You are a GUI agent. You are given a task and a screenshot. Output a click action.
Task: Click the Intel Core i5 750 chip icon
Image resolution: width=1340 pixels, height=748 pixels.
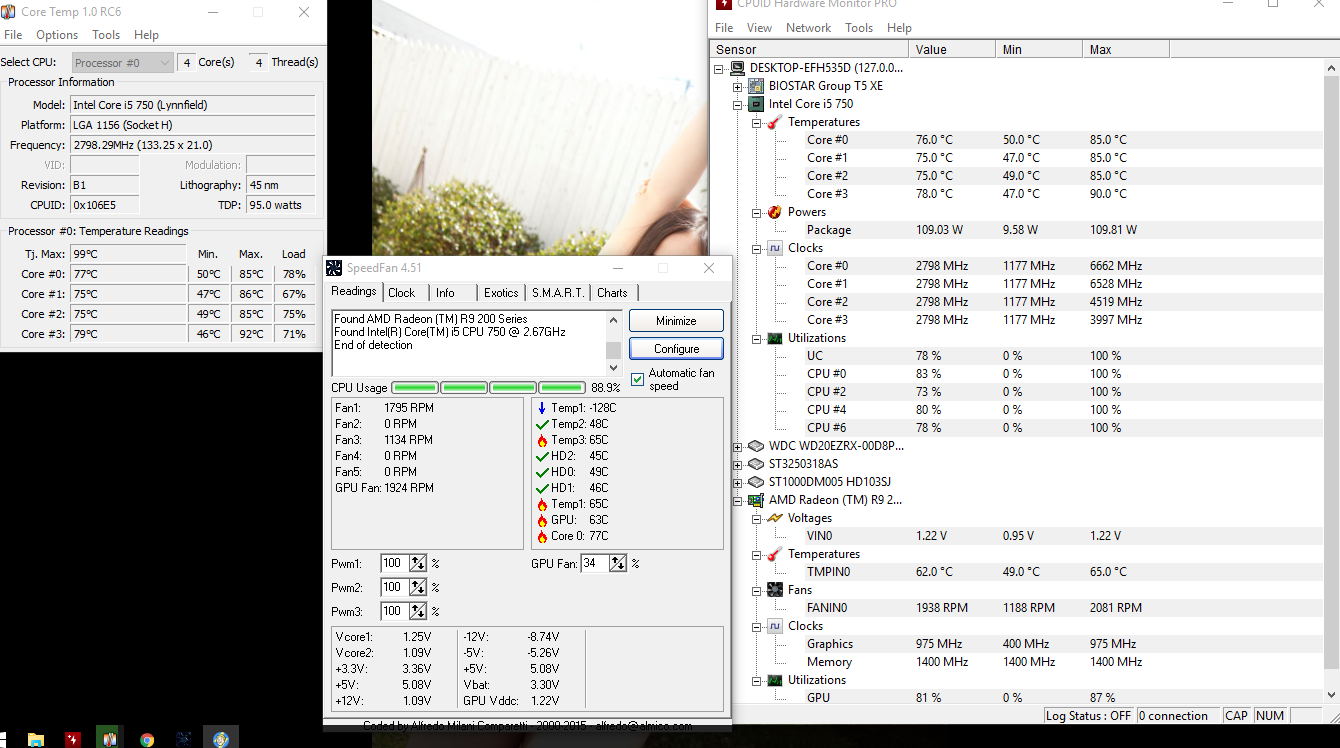757,104
